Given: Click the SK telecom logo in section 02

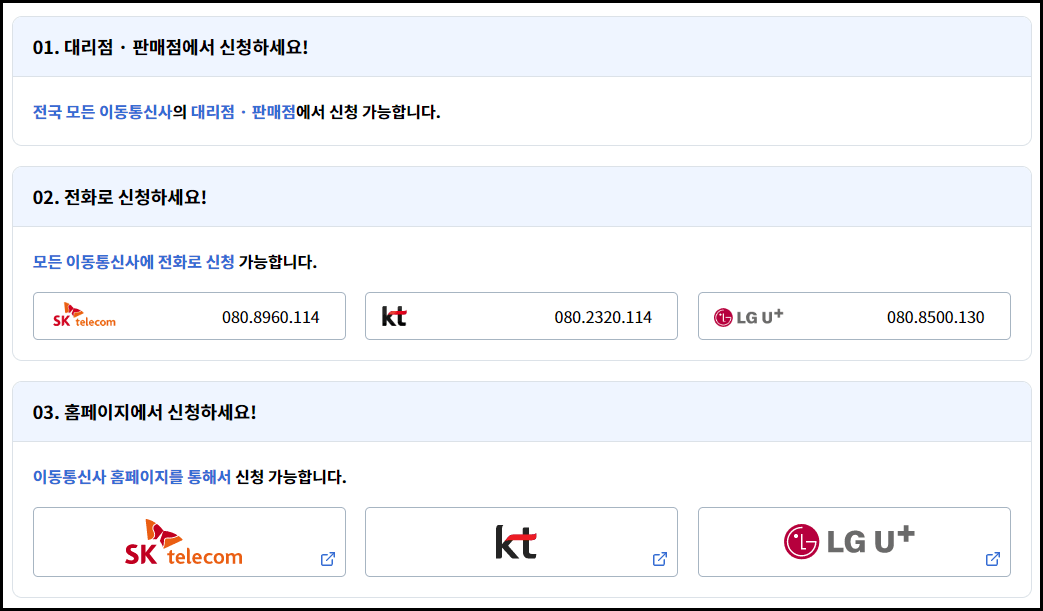Looking at the screenshot, I should coord(84,315).
